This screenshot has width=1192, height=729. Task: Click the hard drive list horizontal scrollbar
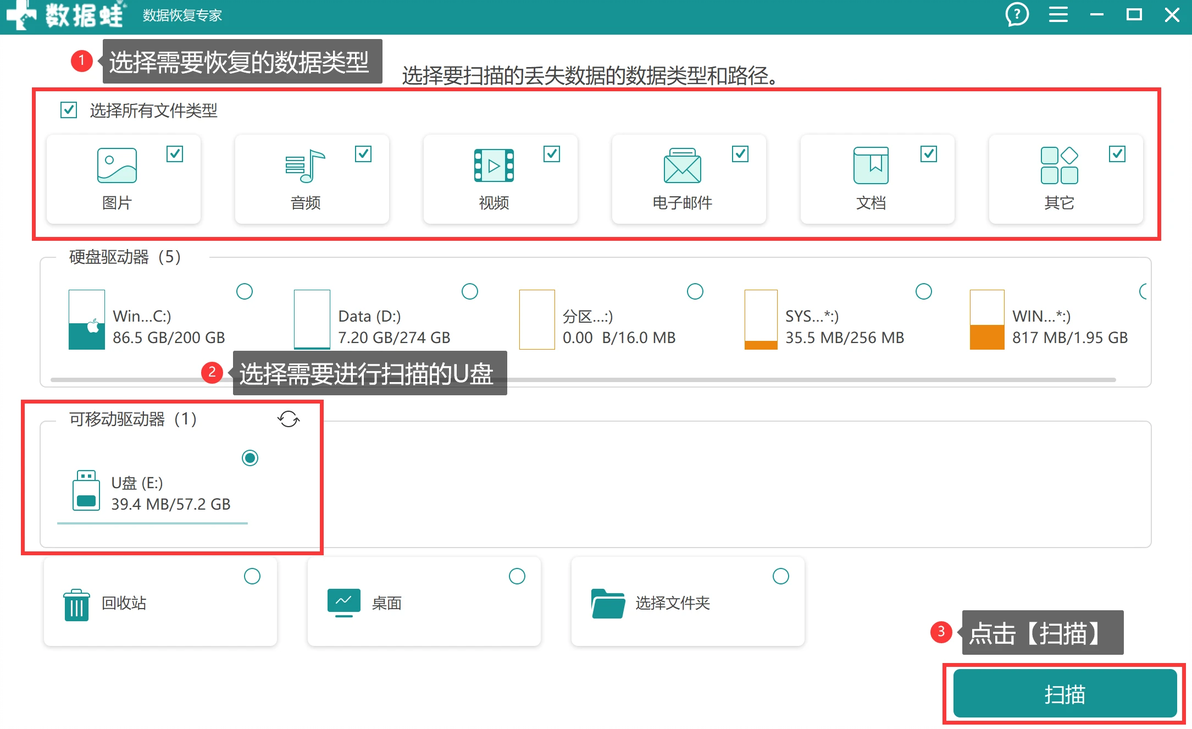click(583, 379)
